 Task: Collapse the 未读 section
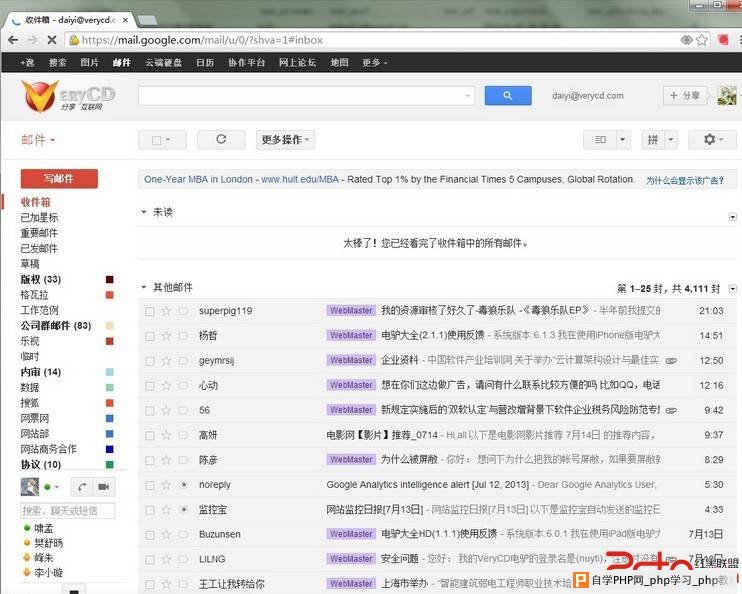144,212
